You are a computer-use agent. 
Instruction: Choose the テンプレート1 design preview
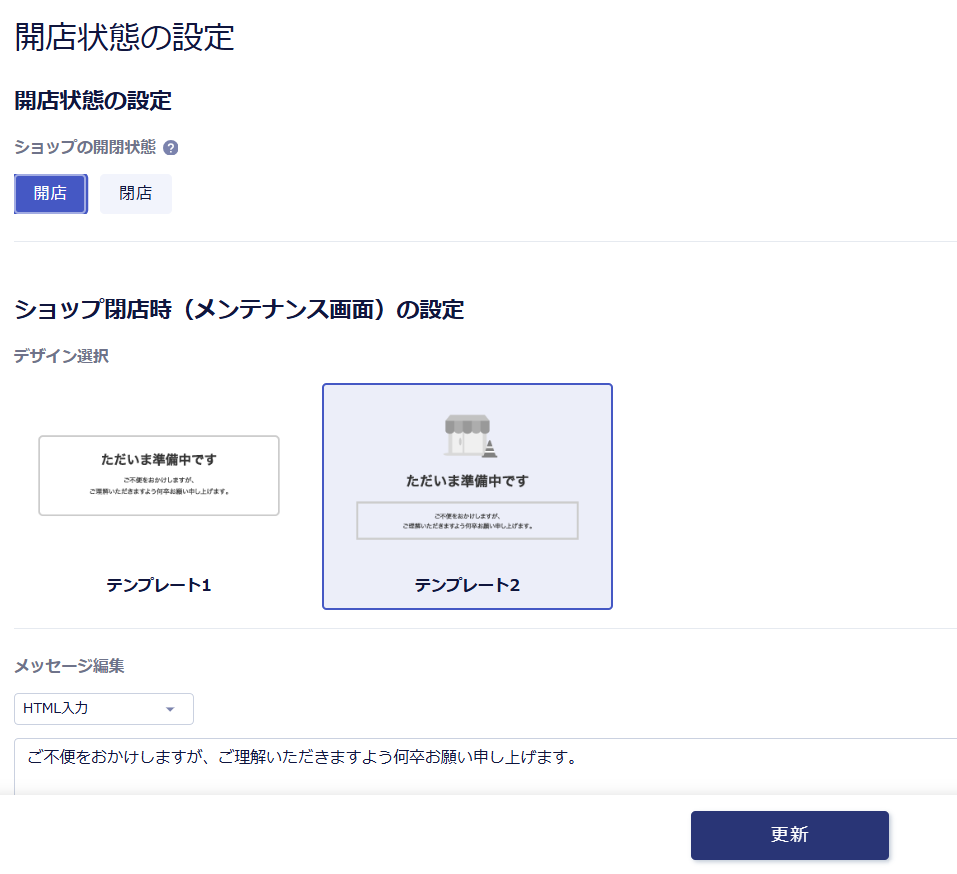click(159, 476)
